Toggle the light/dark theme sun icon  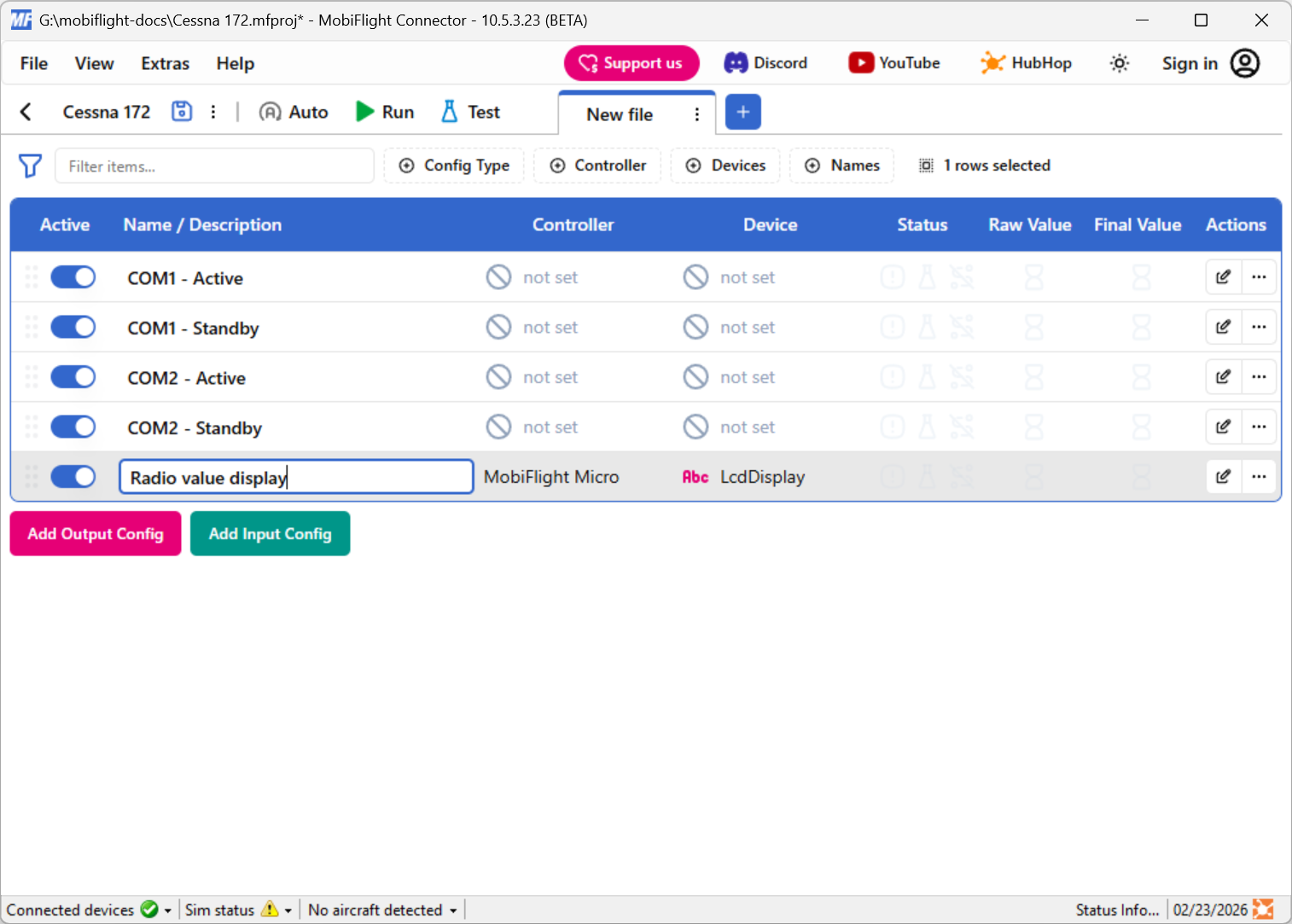pos(1119,62)
